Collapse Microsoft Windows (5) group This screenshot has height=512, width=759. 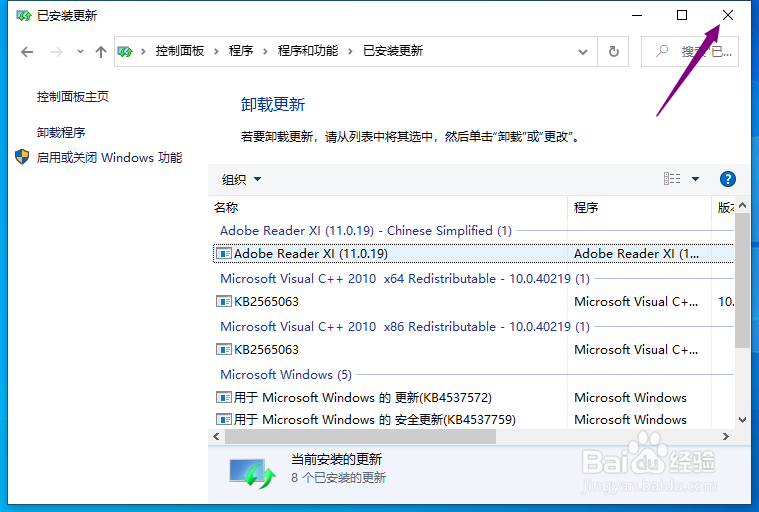pyautogui.click(x=286, y=375)
